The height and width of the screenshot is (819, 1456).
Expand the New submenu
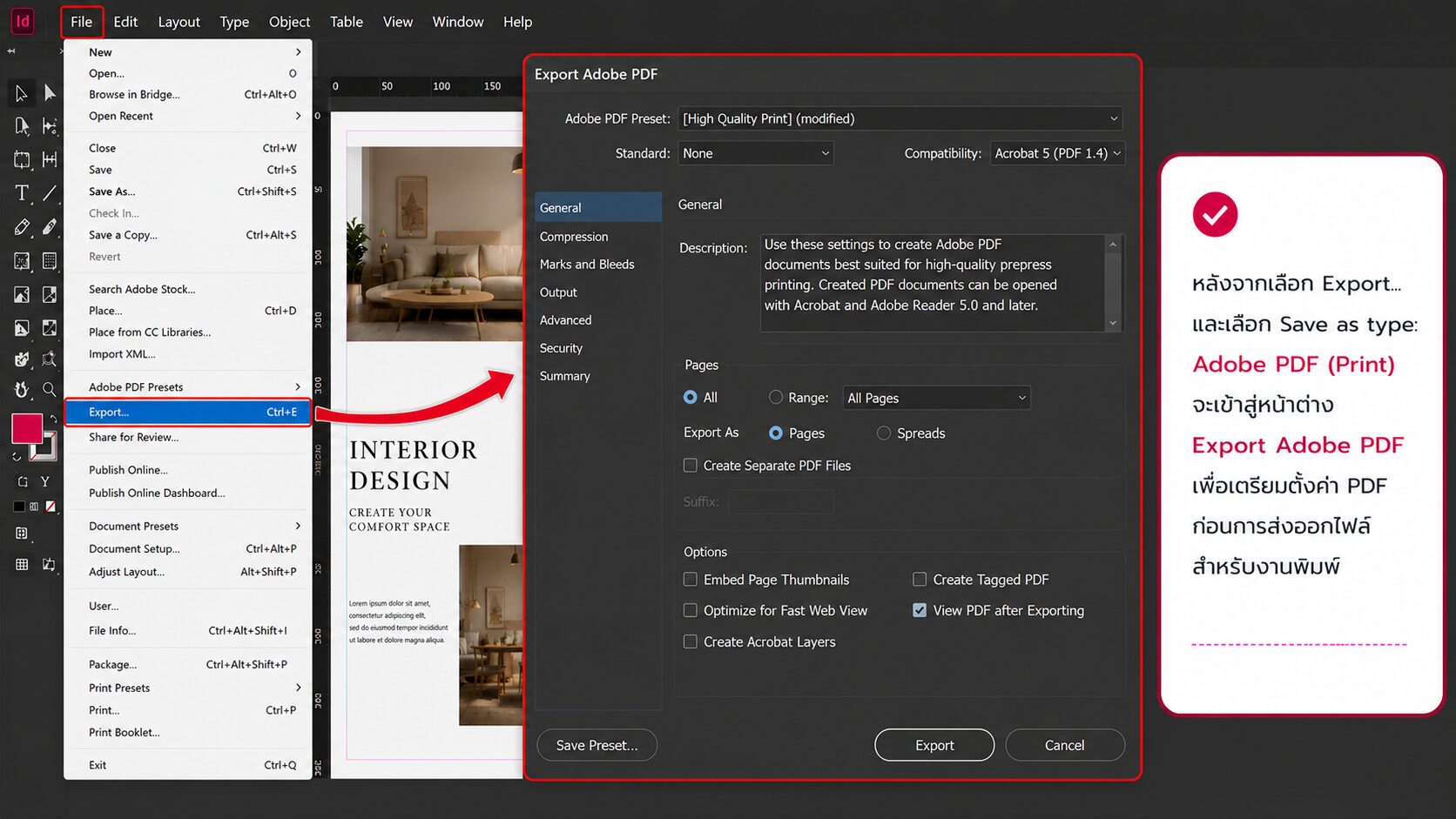(x=188, y=52)
